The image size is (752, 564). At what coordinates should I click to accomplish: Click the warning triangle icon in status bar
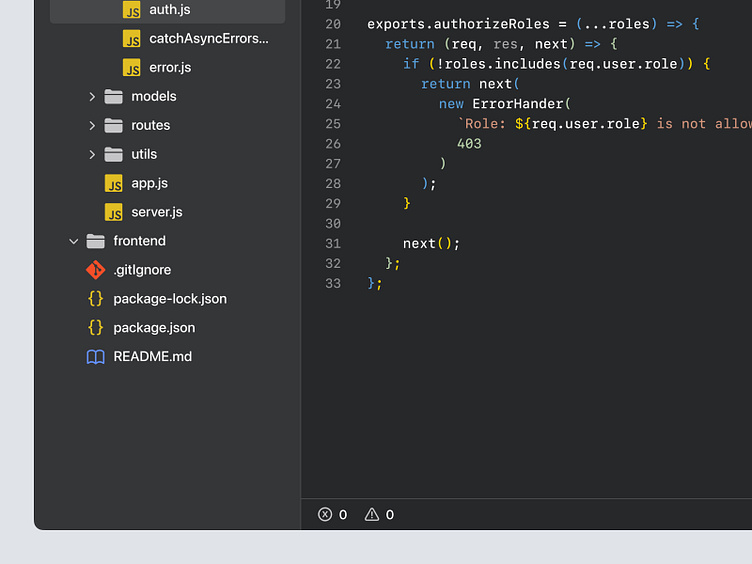click(372, 515)
